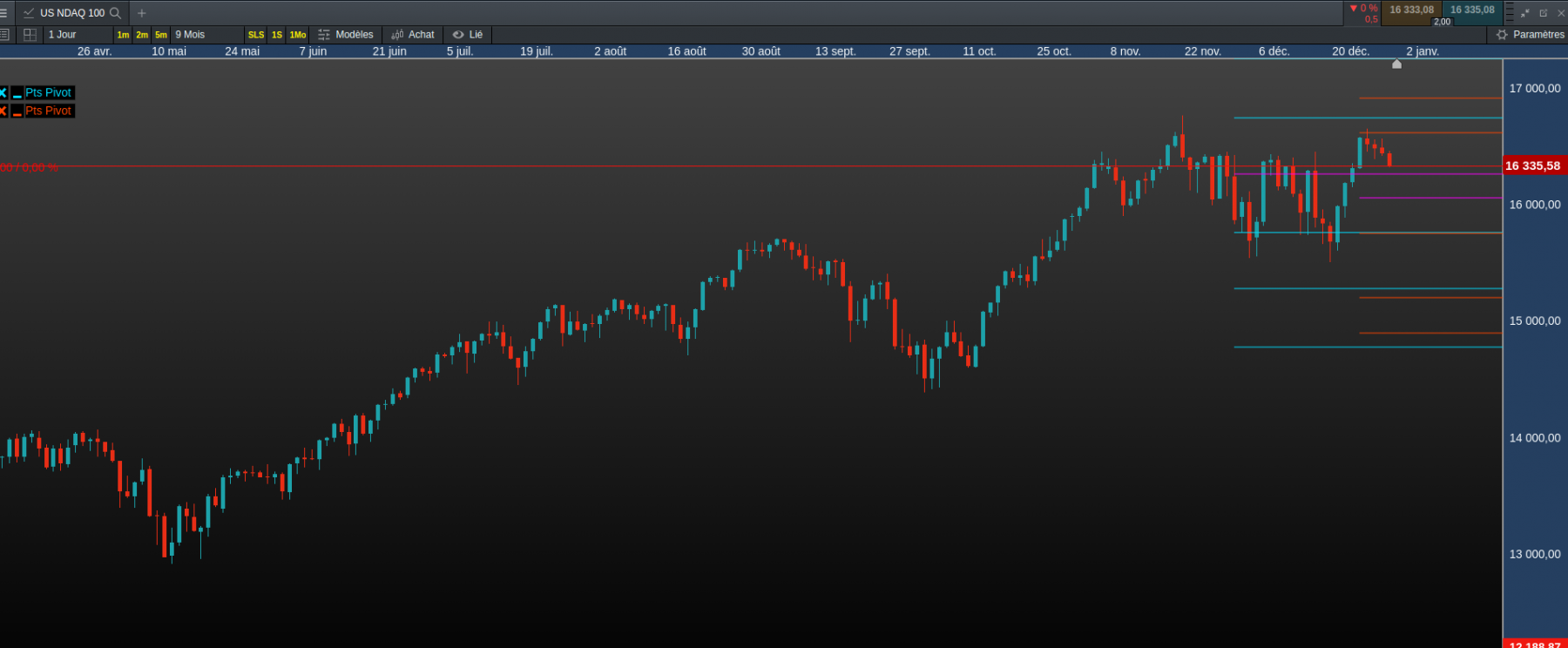The height and width of the screenshot is (648, 1568).
Task: Select the US NDAQ 100 tab
Action: coord(72,13)
